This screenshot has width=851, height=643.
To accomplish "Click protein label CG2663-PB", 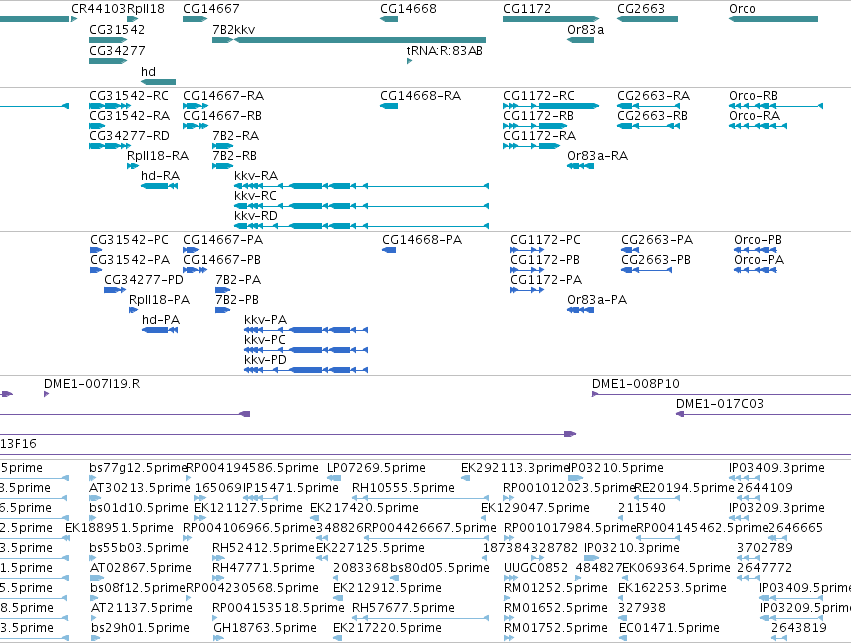I will 656,260.
